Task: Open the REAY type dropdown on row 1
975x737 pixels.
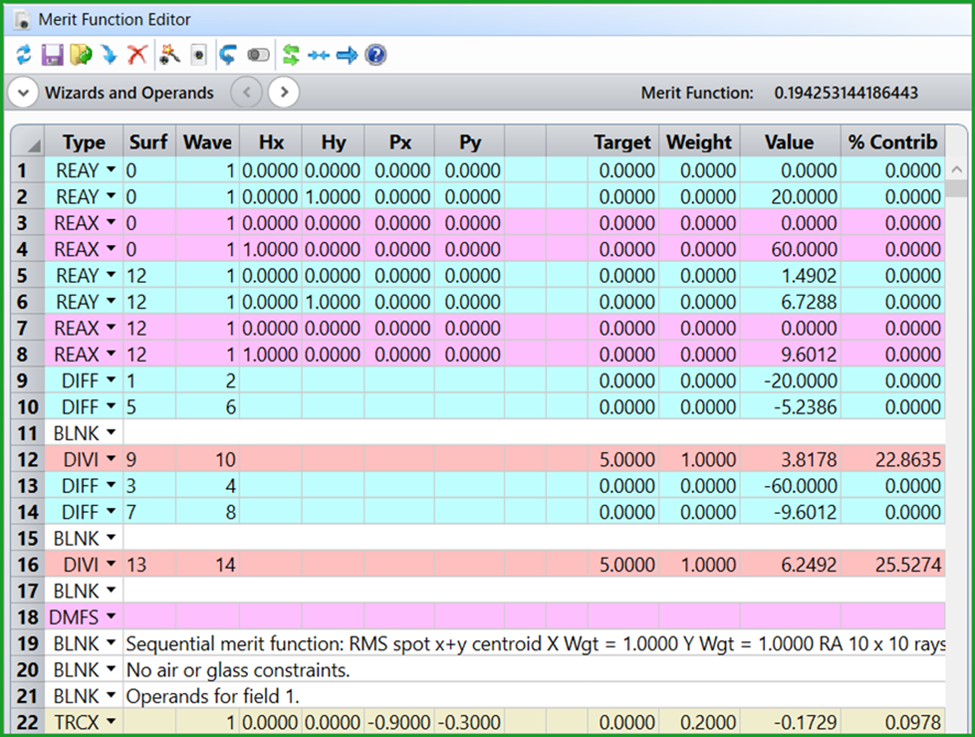Action: click(x=109, y=170)
